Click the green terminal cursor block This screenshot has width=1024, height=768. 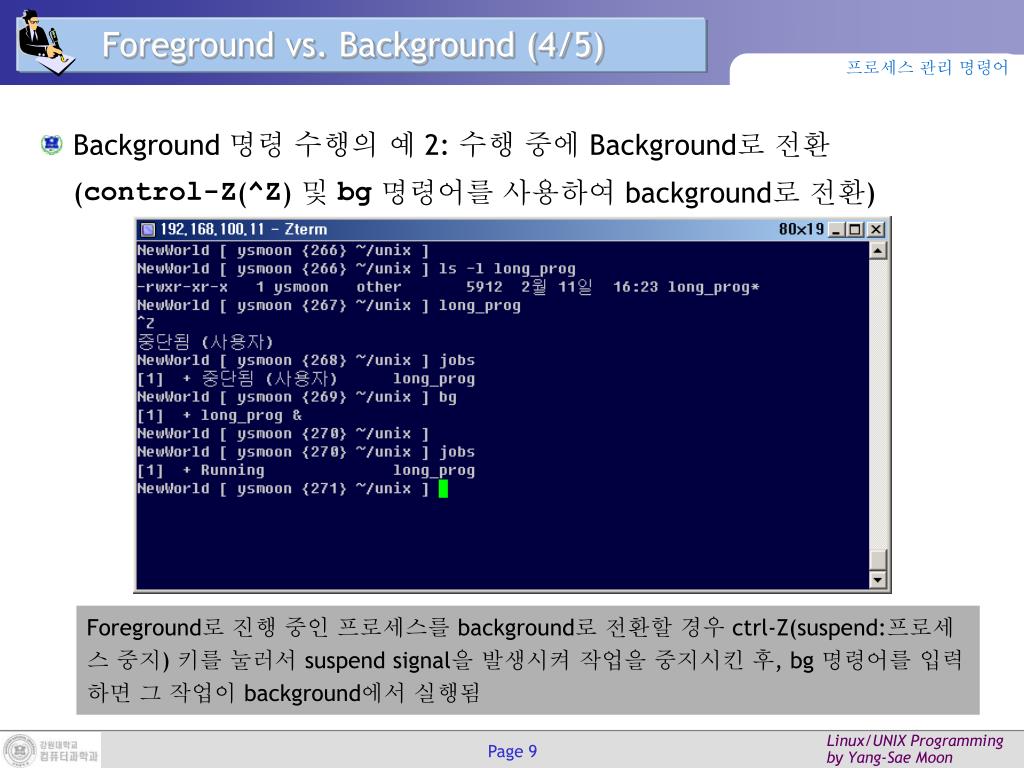pyautogui.click(x=443, y=488)
